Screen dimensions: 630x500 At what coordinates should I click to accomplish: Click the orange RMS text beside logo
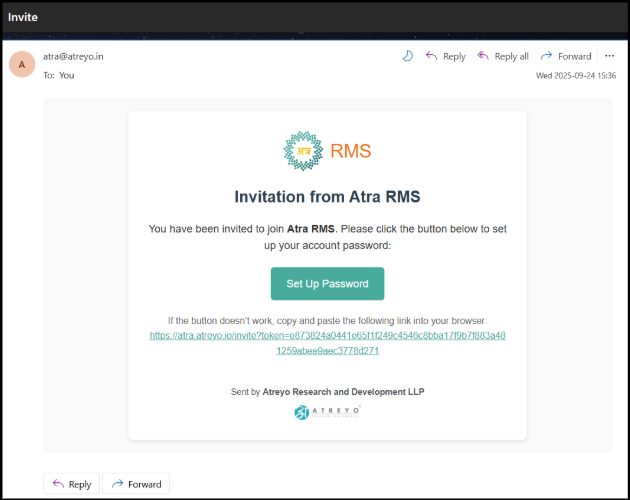click(x=350, y=151)
